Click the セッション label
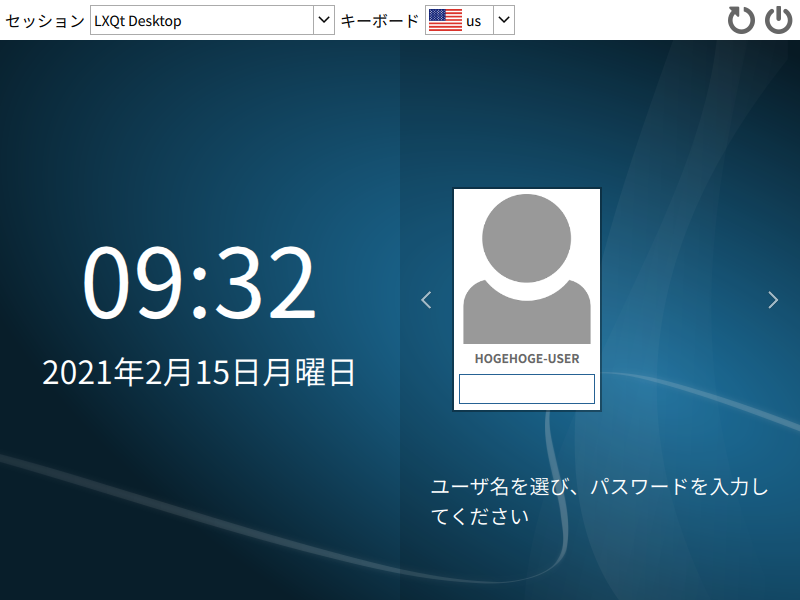Screen dimensions: 800x600 tap(45, 21)
